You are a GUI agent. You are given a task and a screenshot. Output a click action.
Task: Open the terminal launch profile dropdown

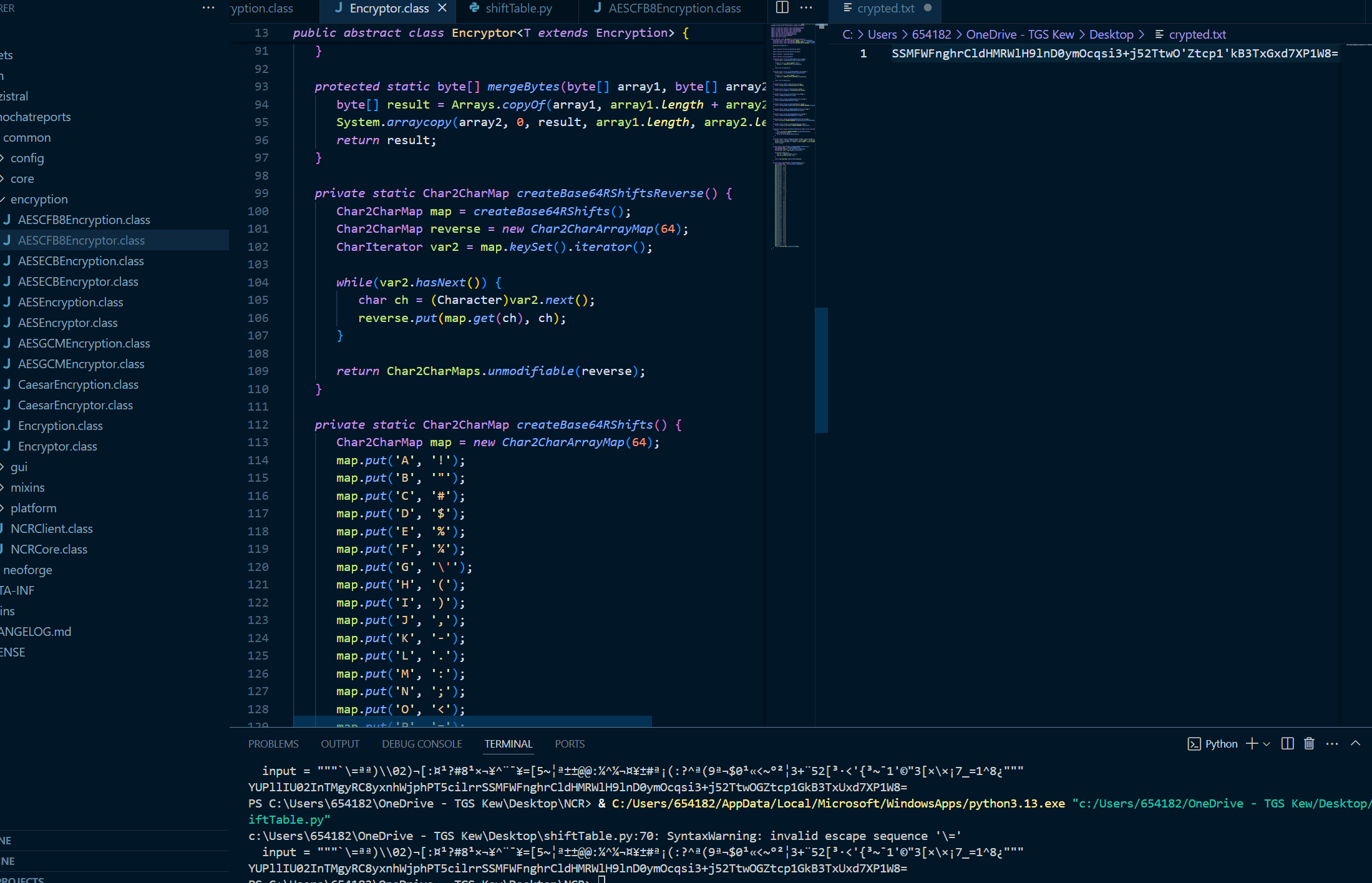(1267, 744)
